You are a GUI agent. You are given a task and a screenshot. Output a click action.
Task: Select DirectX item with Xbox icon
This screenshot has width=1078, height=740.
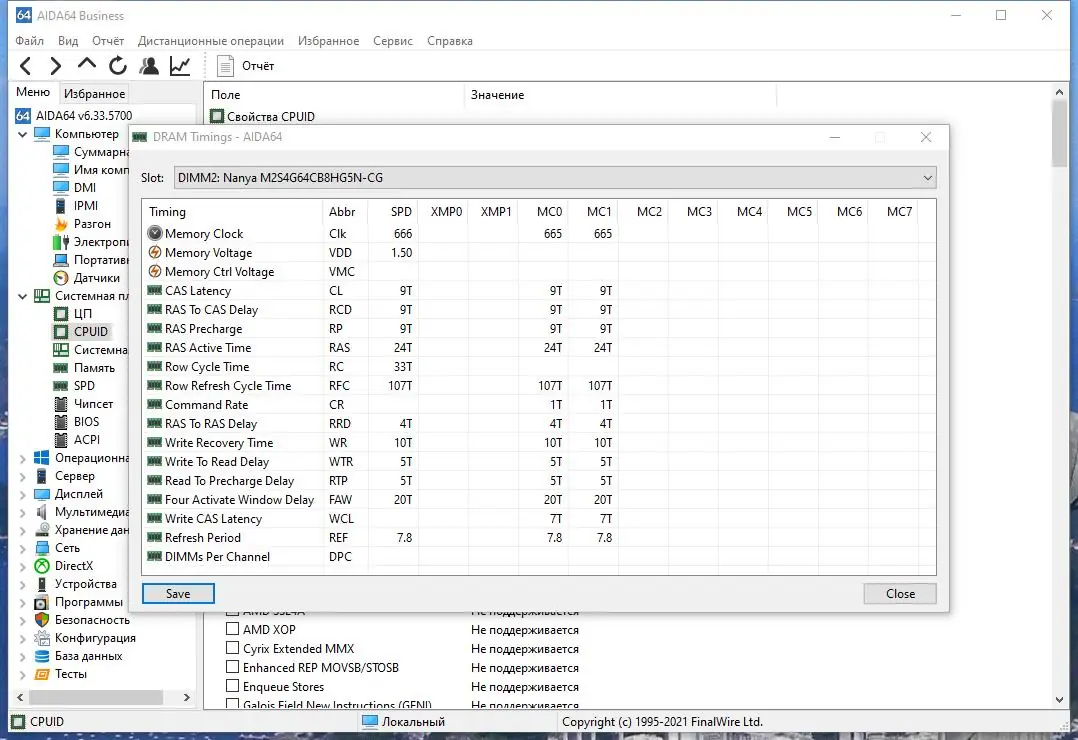[74, 566]
